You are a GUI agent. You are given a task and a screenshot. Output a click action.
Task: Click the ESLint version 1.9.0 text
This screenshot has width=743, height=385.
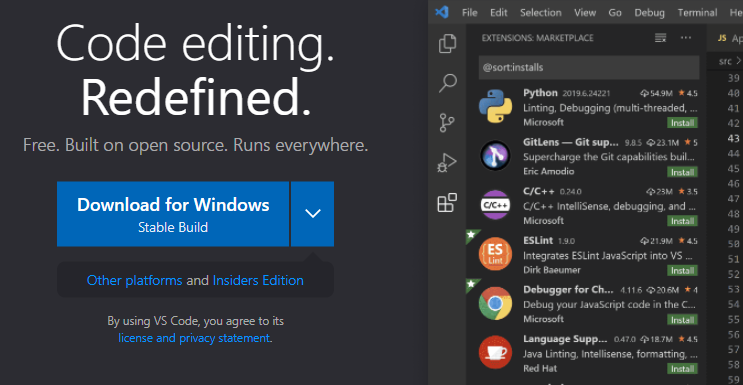click(565, 241)
